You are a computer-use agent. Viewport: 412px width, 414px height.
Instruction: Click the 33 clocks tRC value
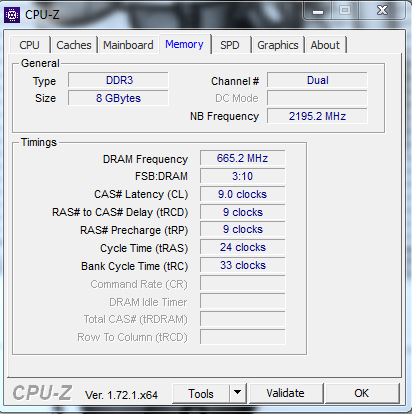coord(243,265)
